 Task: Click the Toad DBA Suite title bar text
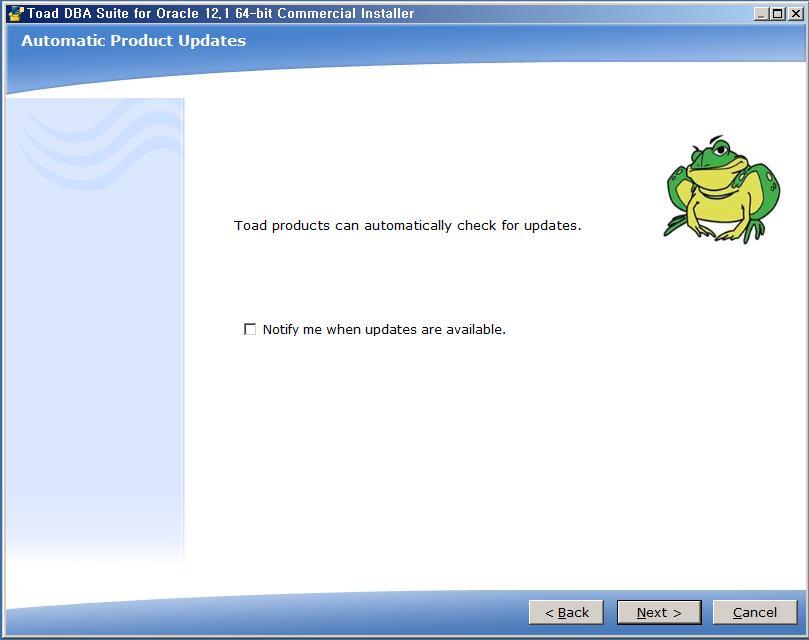tap(220, 13)
